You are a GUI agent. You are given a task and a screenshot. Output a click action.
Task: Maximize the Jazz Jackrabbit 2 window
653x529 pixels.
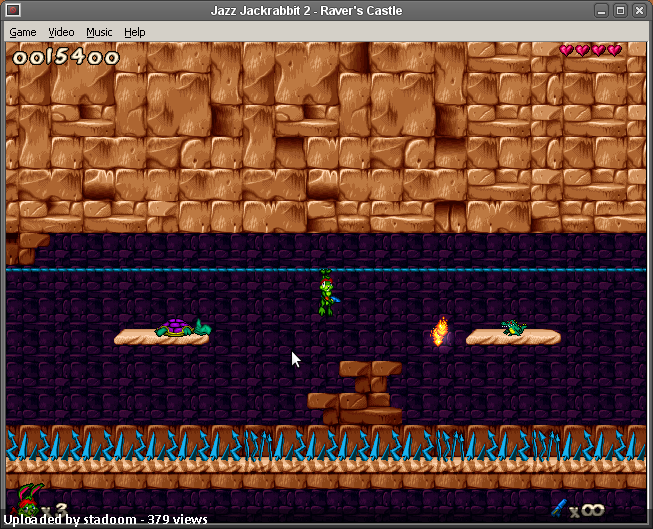[x=620, y=10]
